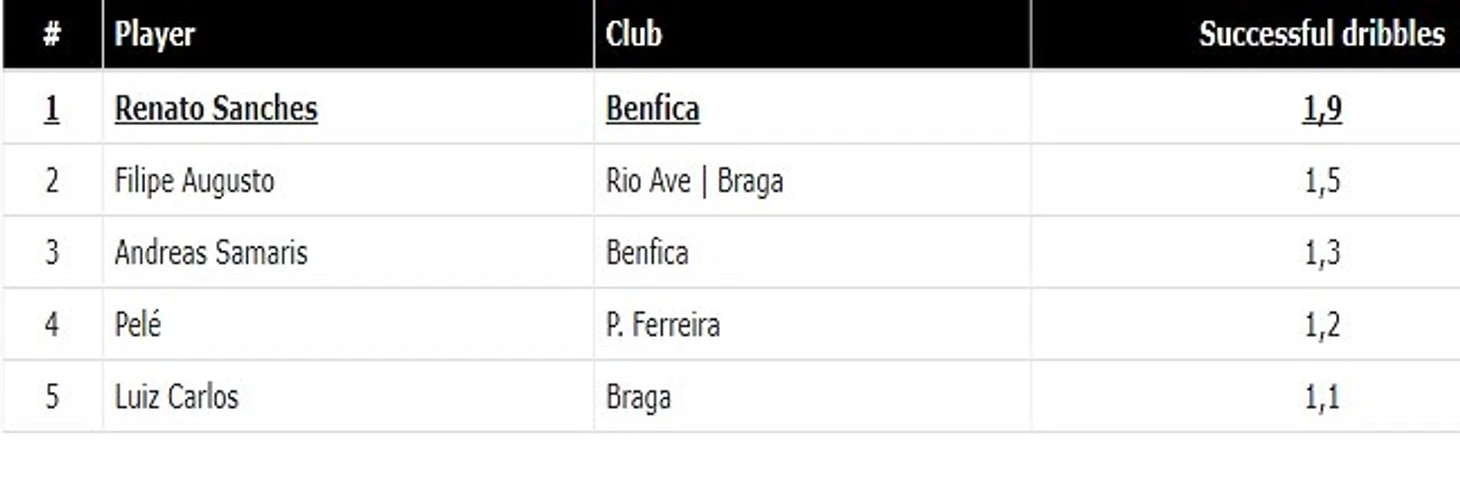The height and width of the screenshot is (482, 1460).
Task: Click the 1,3 dribbles value
Action: click(1321, 253)
